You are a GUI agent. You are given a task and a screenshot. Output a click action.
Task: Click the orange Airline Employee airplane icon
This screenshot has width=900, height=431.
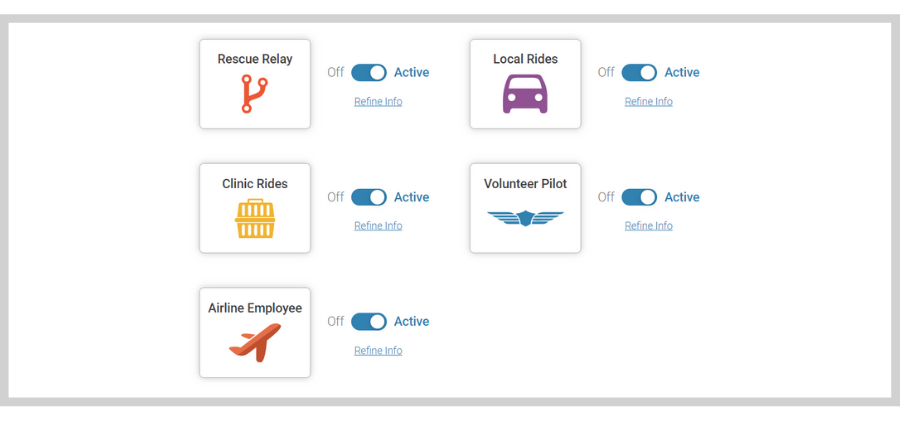[x=255, y=343]
